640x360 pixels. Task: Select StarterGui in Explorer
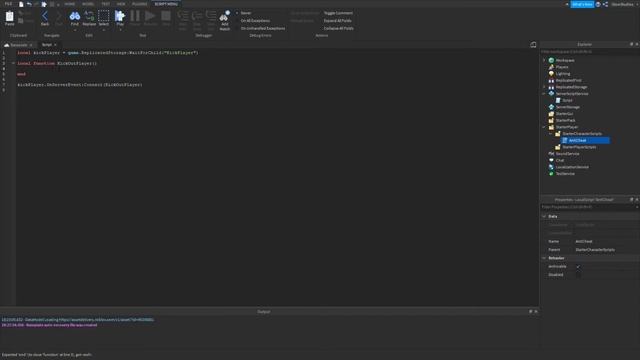pos(564,114)
